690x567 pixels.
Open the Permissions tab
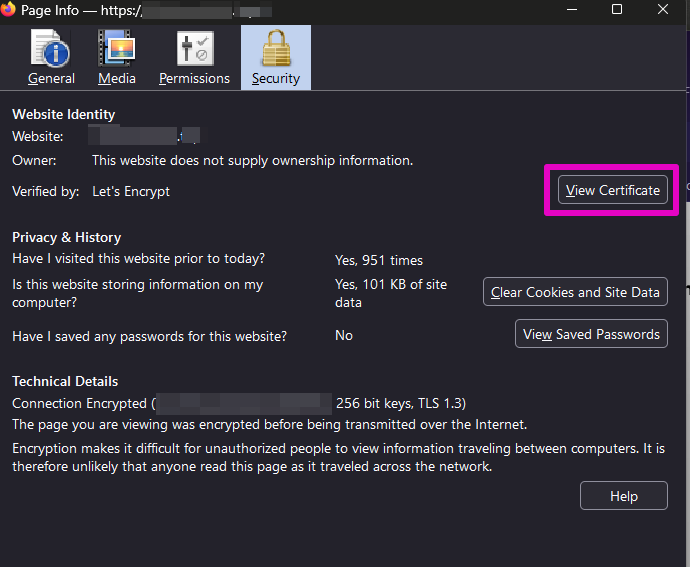pyautogui.click(x=194, y=57)
